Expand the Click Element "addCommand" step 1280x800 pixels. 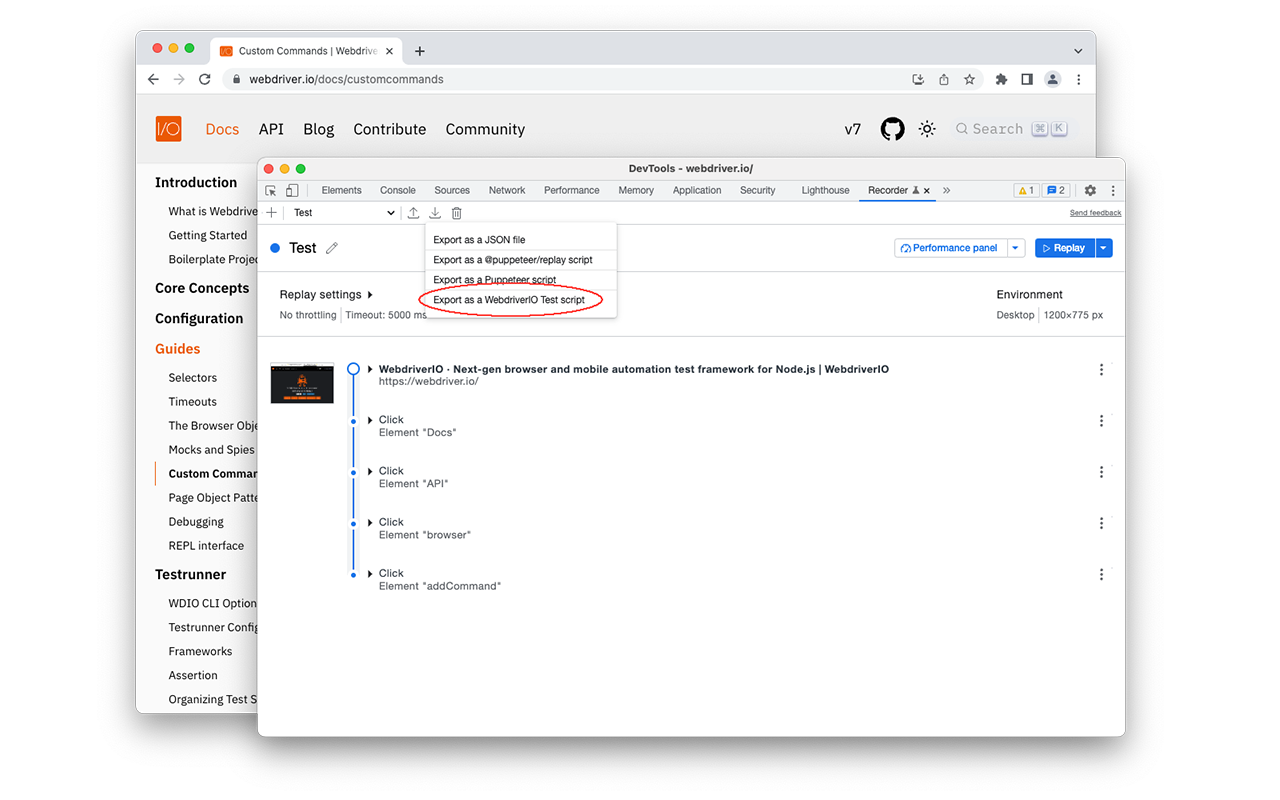click(371, 573)
